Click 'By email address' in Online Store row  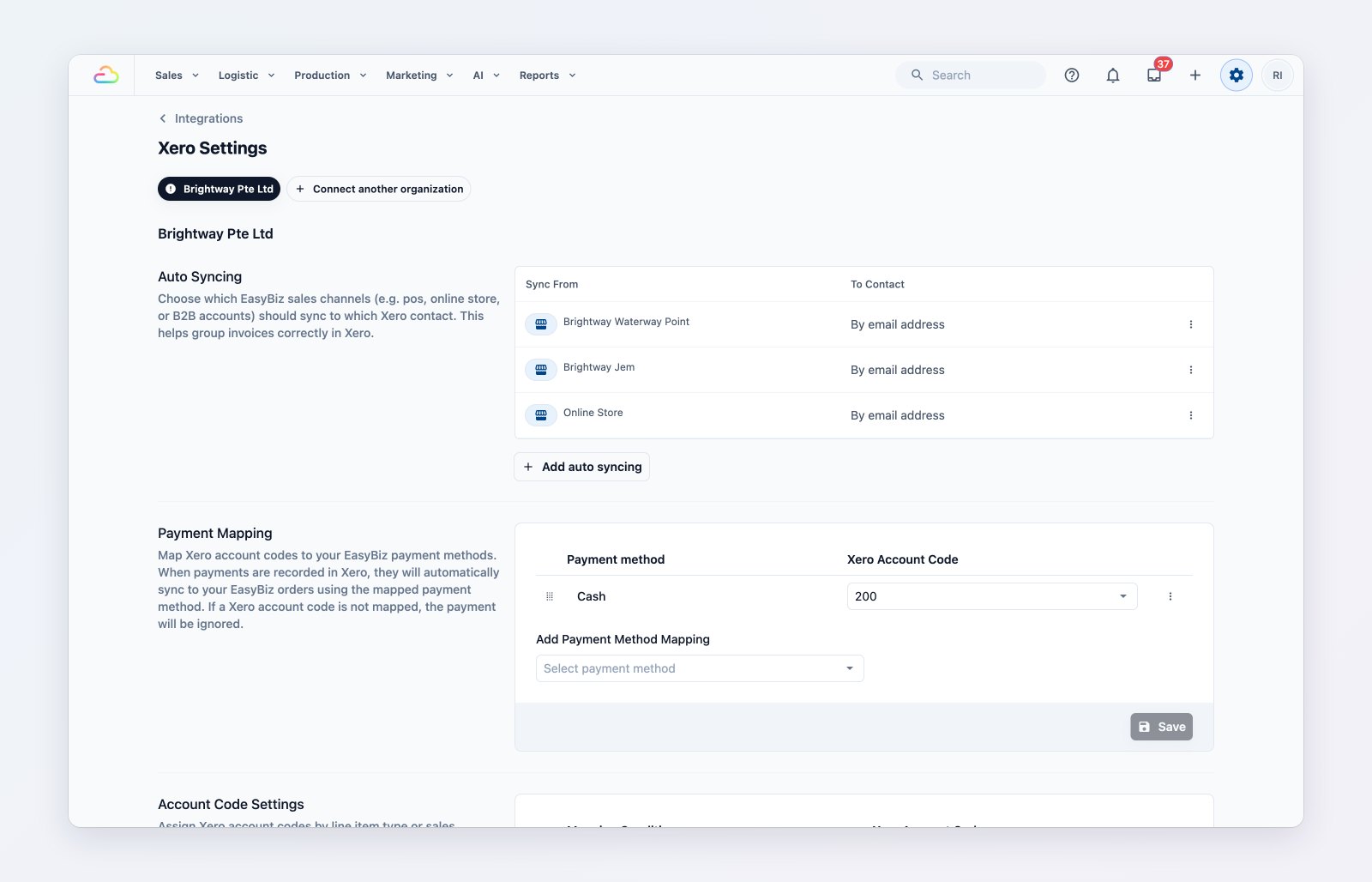tap(898, 415)
